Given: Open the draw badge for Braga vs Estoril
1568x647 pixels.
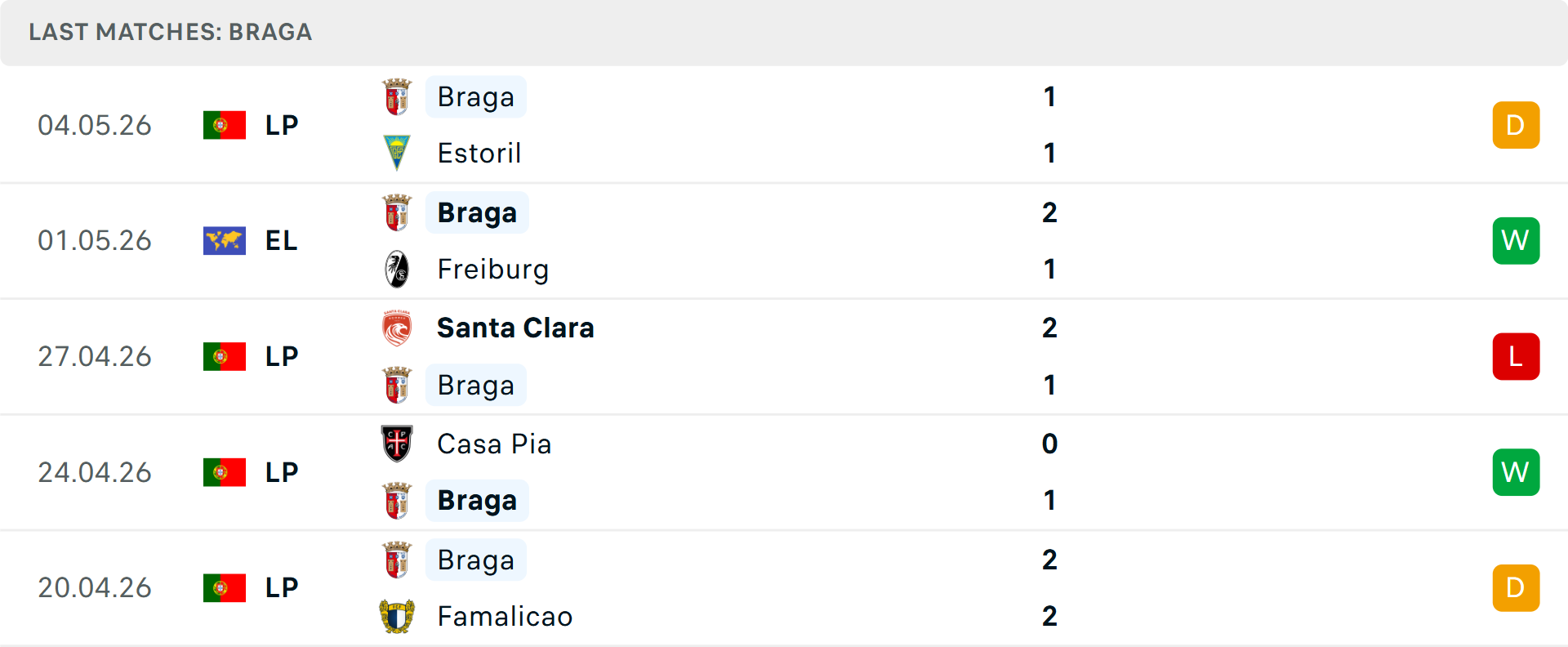Looking at the screenshot, I should tap(1516, 125).
